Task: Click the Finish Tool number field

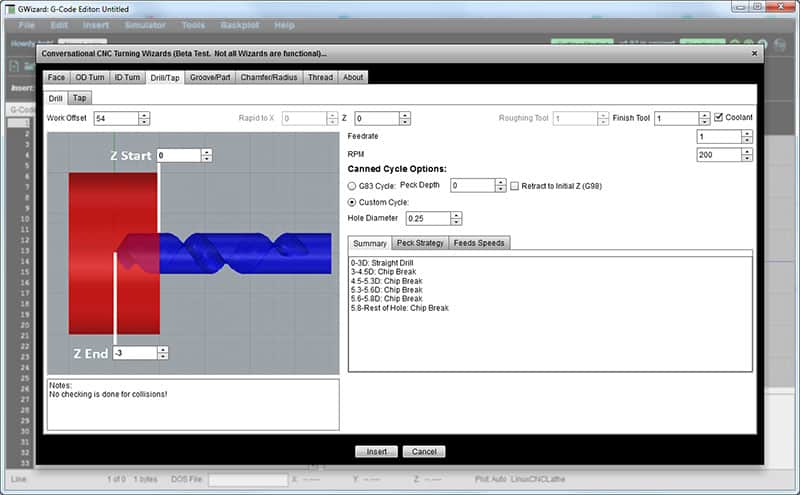Action: coord(677,118)
